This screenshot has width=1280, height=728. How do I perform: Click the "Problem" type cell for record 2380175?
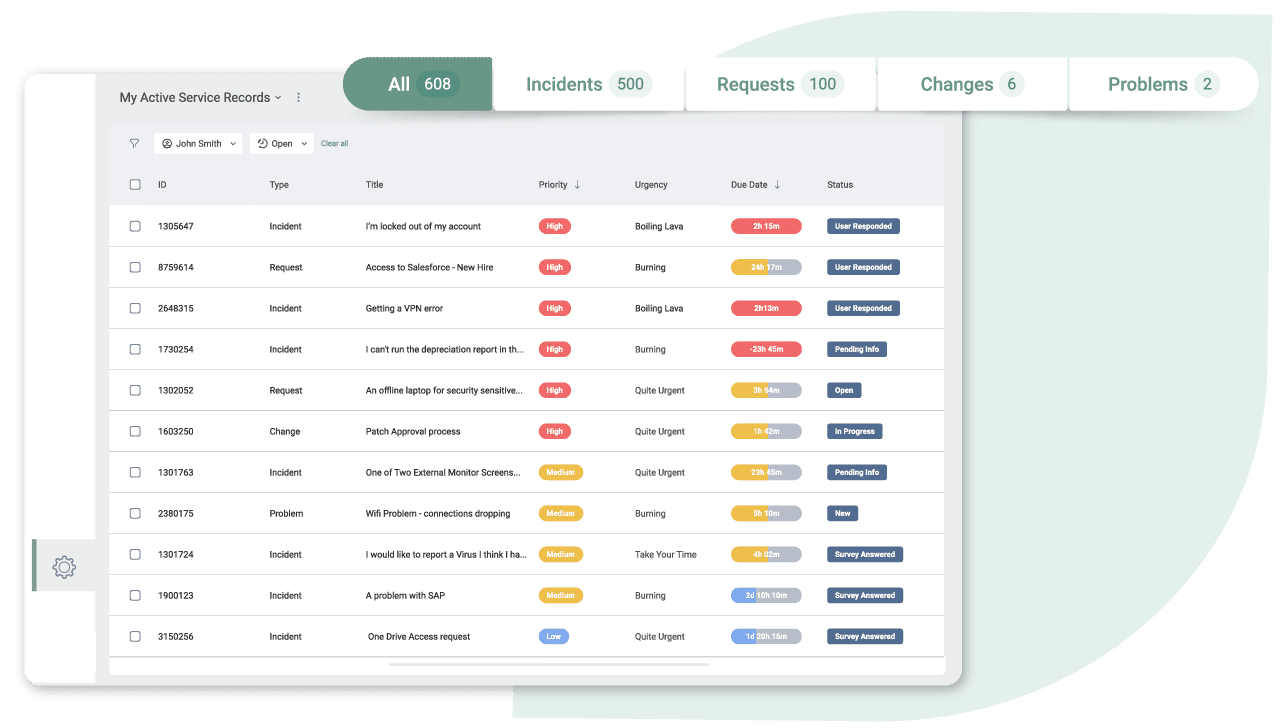click(x=286, y=513)
